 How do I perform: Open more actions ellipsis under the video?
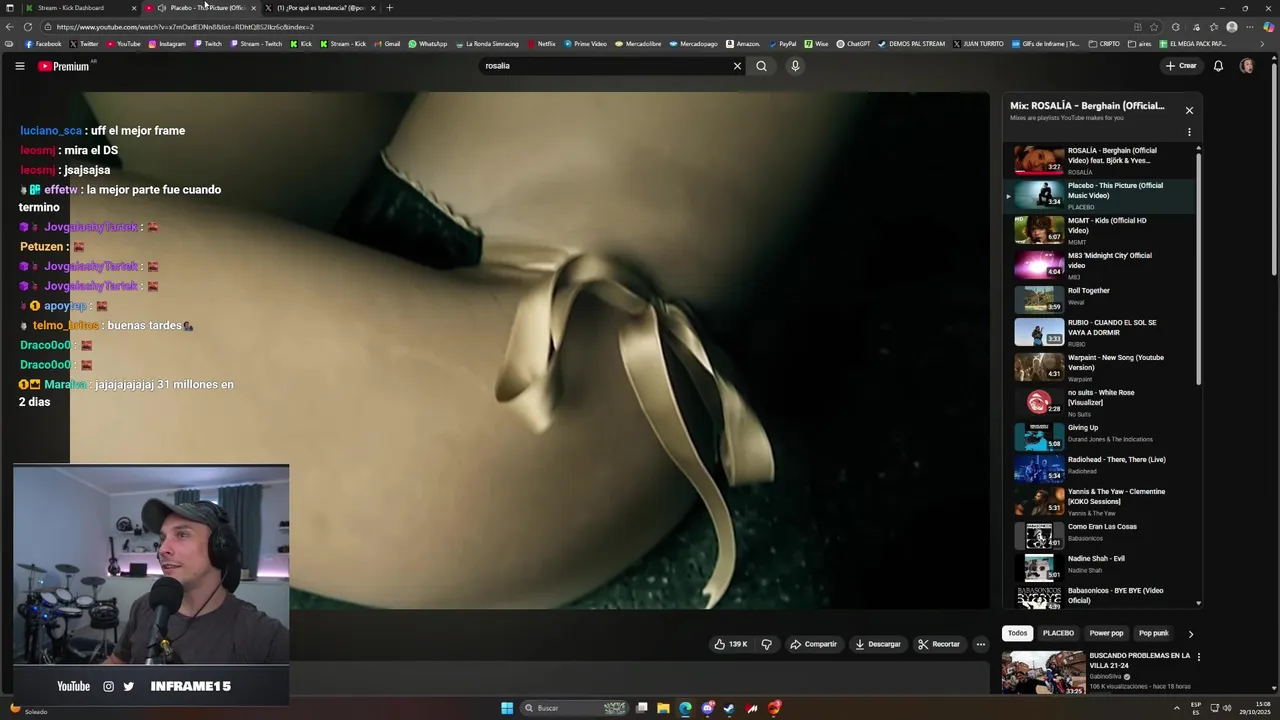pos(981,644)
